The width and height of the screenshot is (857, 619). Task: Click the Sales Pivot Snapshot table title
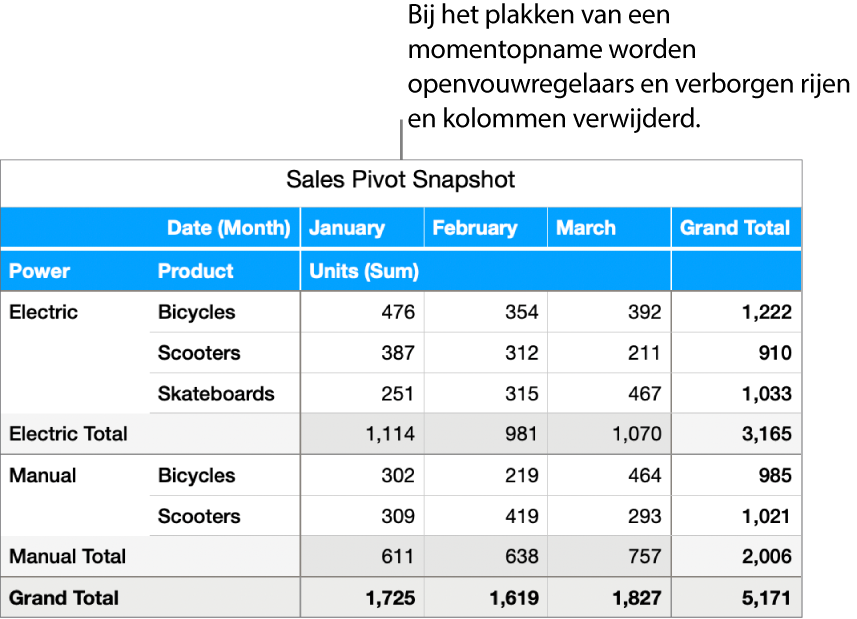click(400, 180)
